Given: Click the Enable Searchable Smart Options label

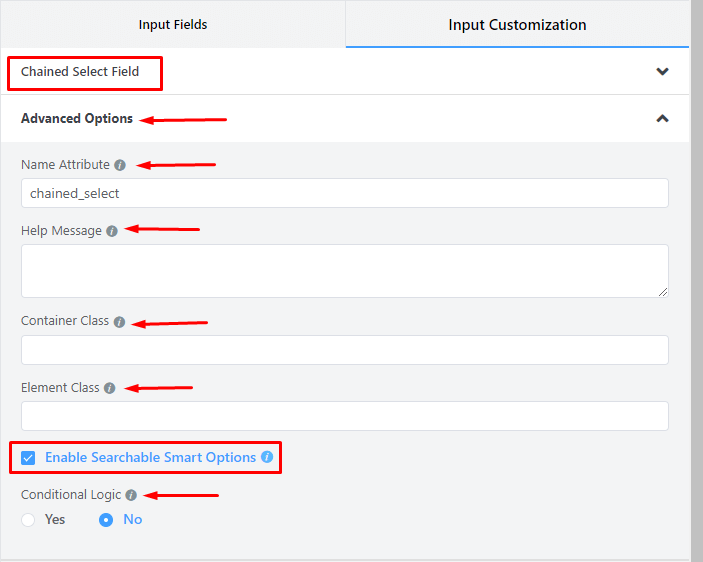Looking at the screenshot, I should click(150, 457).
